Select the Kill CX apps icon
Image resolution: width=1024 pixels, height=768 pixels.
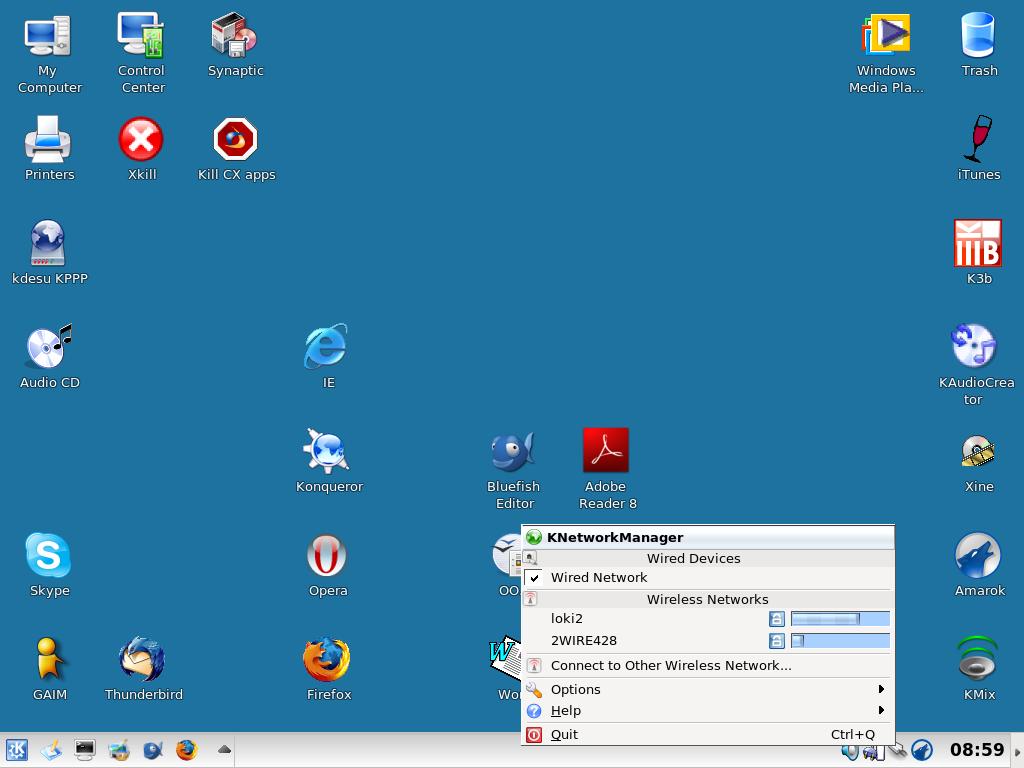[x=236, y=149]
